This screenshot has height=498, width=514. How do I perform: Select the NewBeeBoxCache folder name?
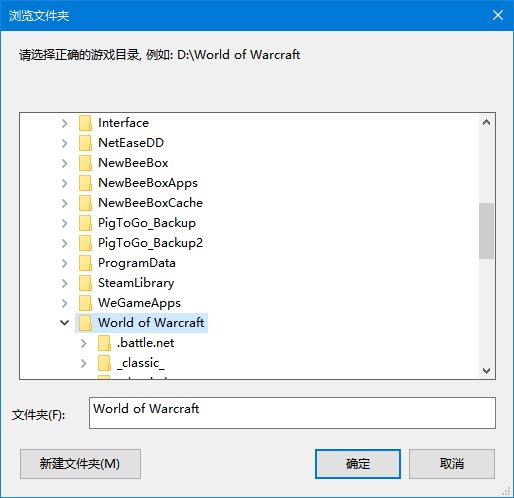(150, 203)
